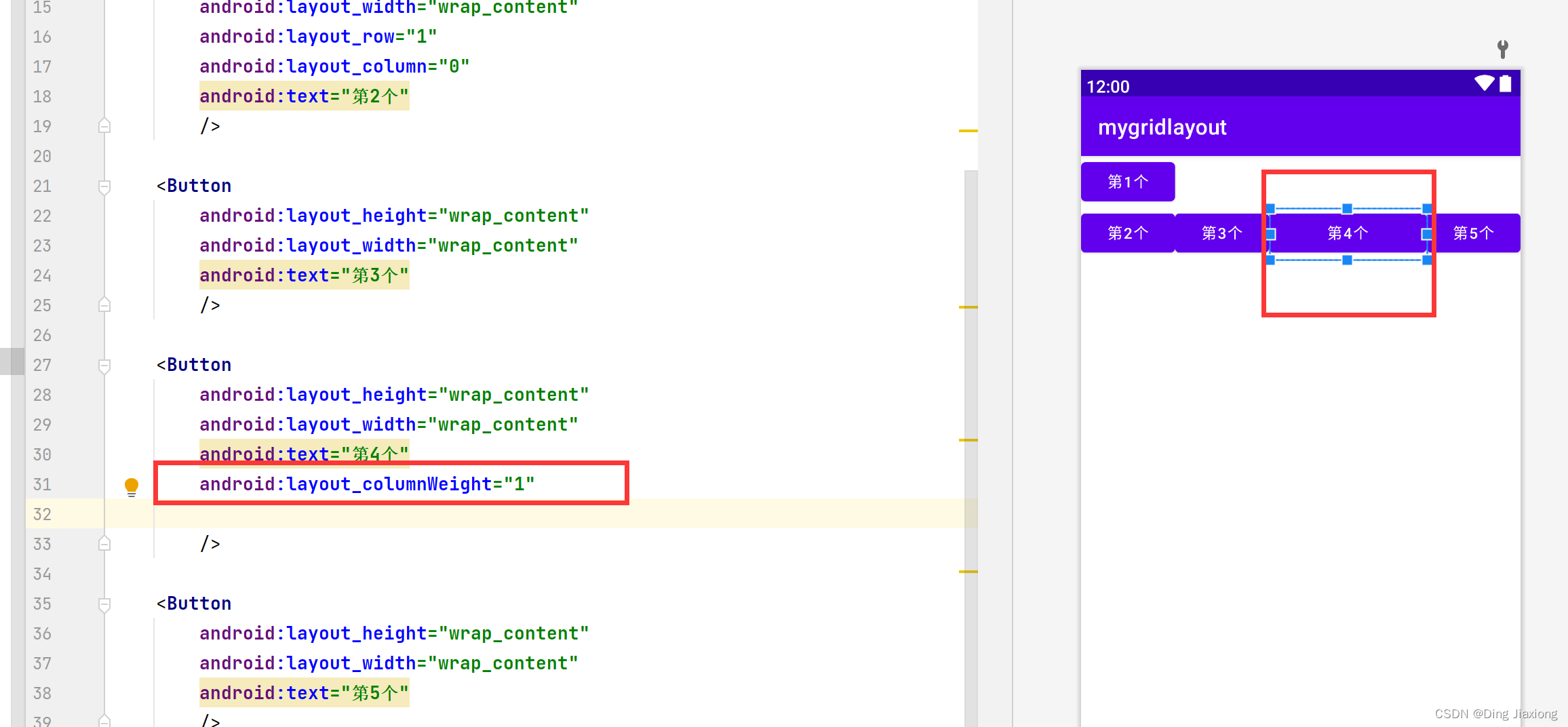Click the bottom-middle resize handle of 第4个
This screenshot has width=1568, height=727.
[x=1348, y=260]
